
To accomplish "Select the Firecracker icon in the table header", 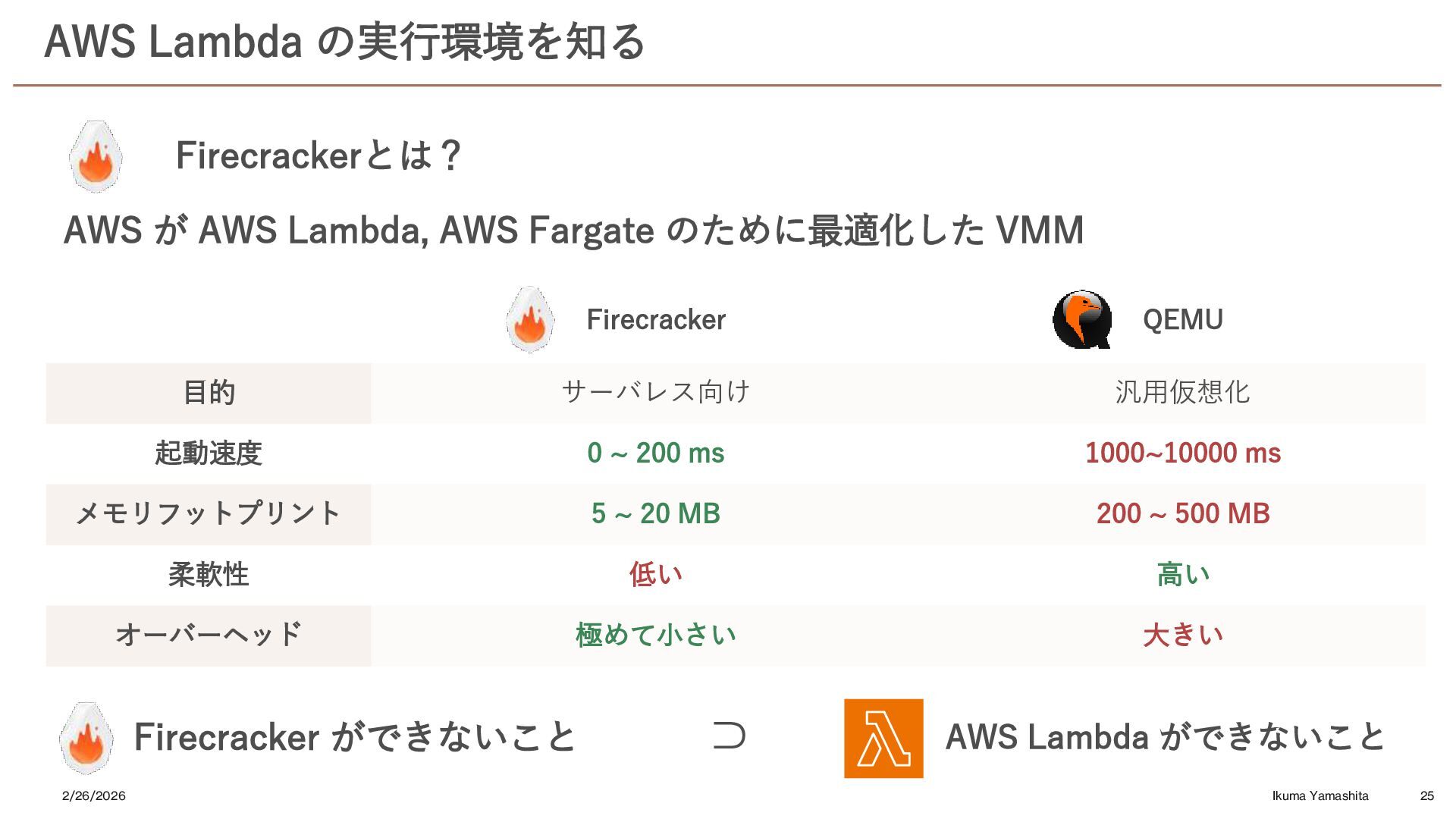I will click(530, 319).
